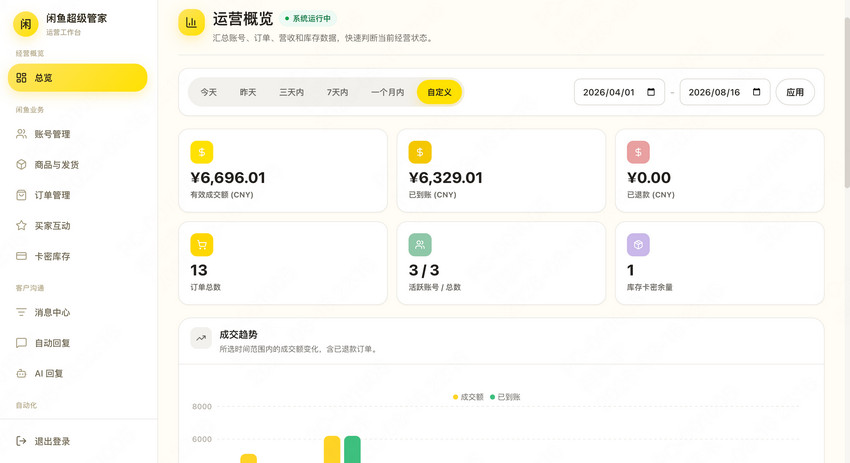Navigate to 订单管理
The image size is (850, 463).
[78, 195]
